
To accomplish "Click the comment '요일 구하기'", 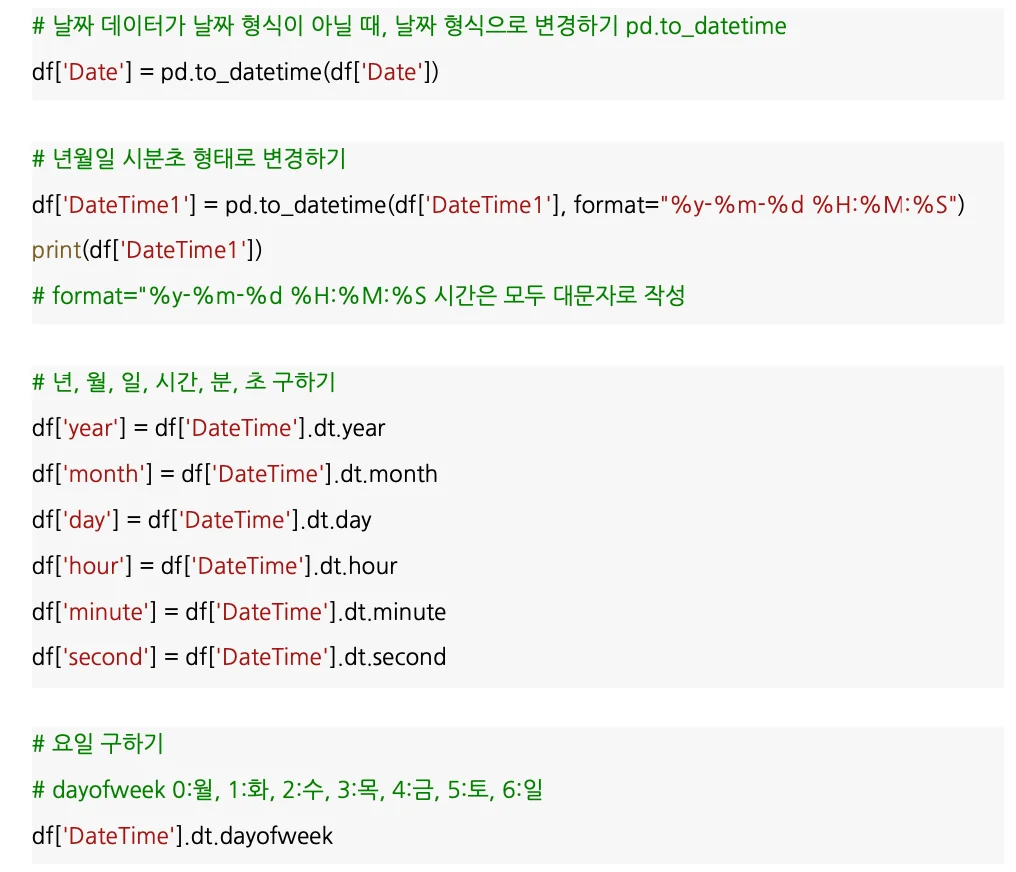I will pyautogui.click(x=98, y=744).
